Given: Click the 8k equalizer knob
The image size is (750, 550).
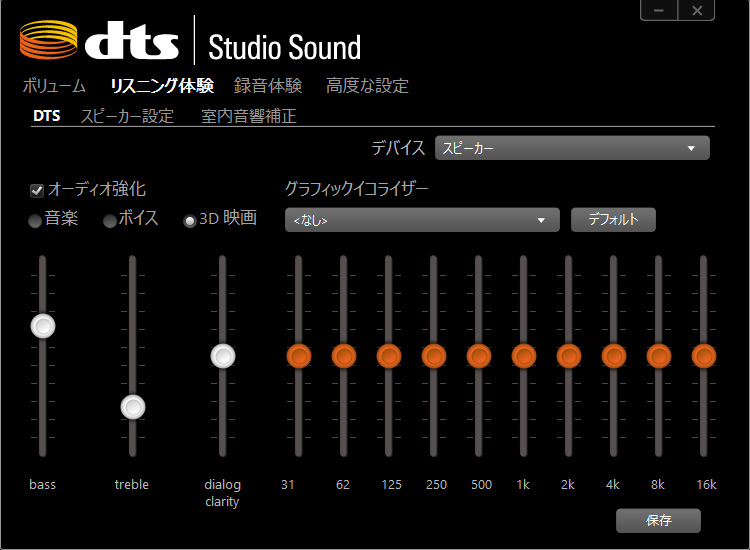Looking at the screenshot, I should pyautogui.click(x=659, y=356).
